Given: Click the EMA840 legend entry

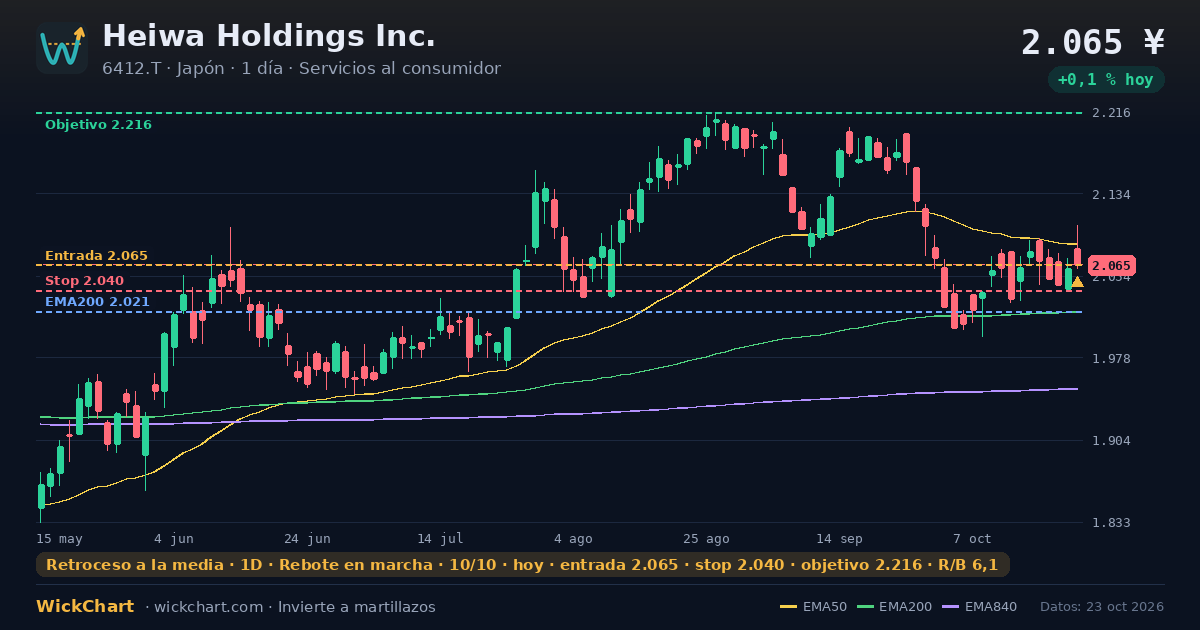Looking at the screenshot, I should pos(981,607).
